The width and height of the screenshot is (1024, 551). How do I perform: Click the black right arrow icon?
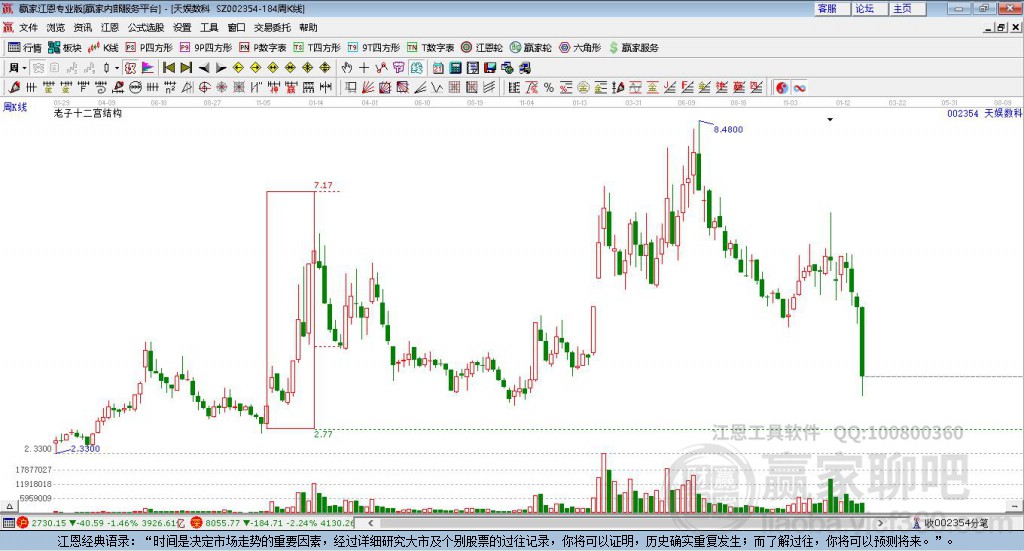point(221,68)
